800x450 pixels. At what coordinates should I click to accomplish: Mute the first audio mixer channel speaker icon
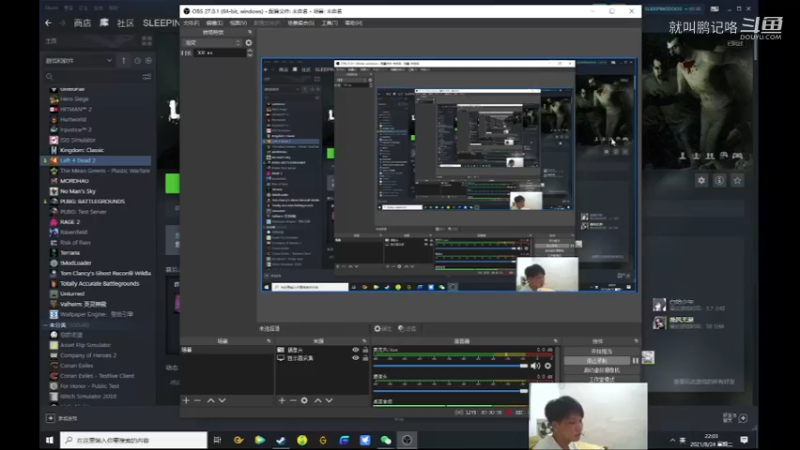(535, 366)
